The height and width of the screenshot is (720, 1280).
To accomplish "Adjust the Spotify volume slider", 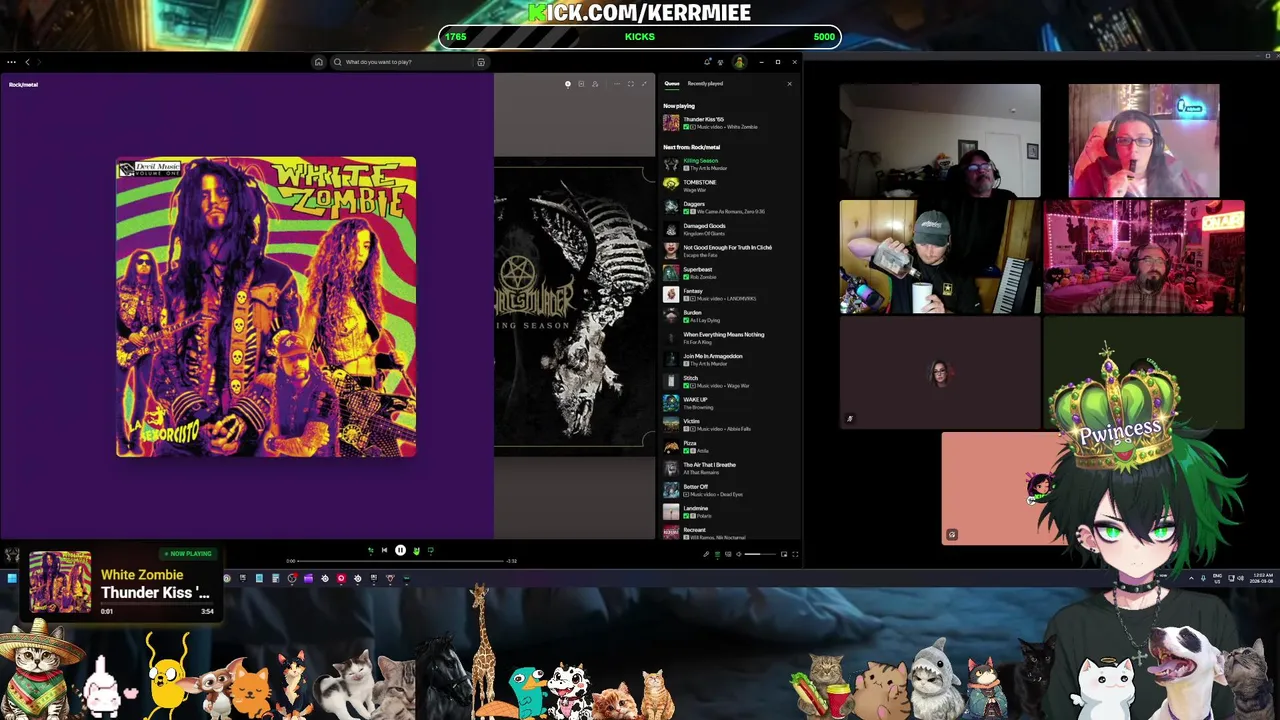I will (x=759, y=554).
